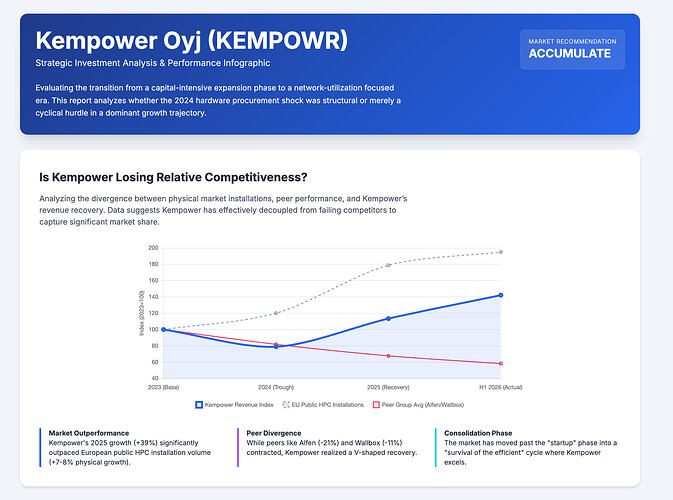
Task: Hide the EU Public HPC Installations series
Action: coord(323,405)
